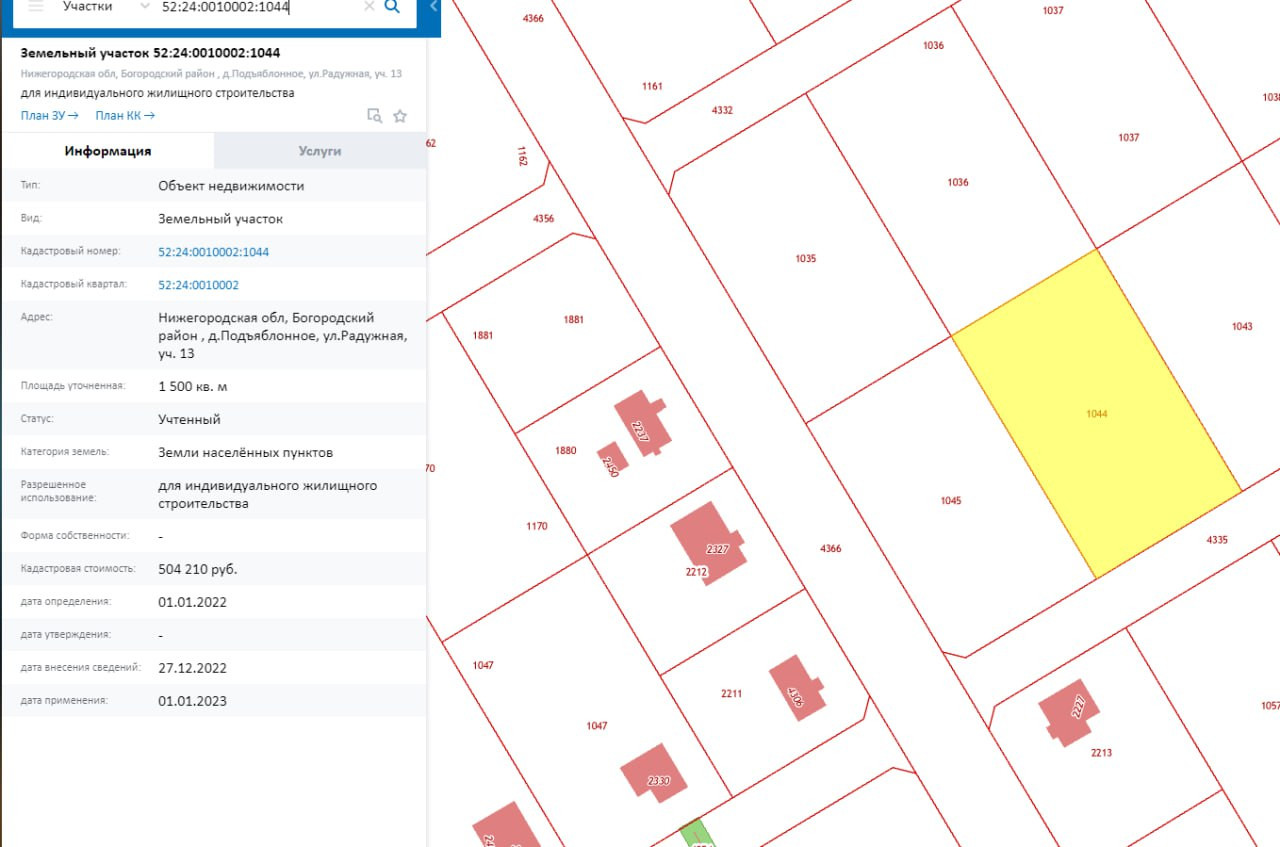Screen dimensions: 1280x847
Task: Select building 4306 on the map
Action: tap(796, 687)
